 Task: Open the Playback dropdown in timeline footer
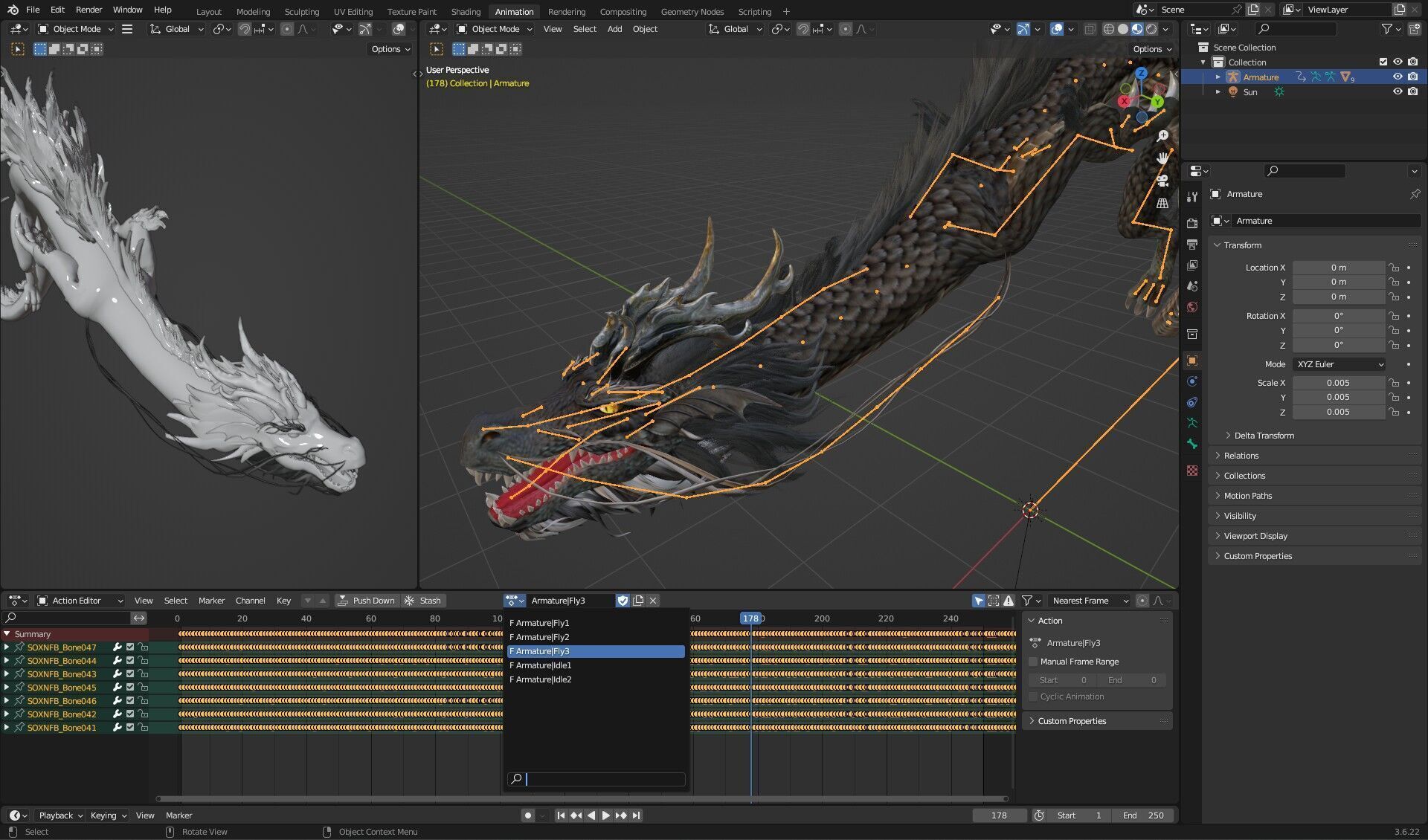pyautogui.click(x=59, y=815)
